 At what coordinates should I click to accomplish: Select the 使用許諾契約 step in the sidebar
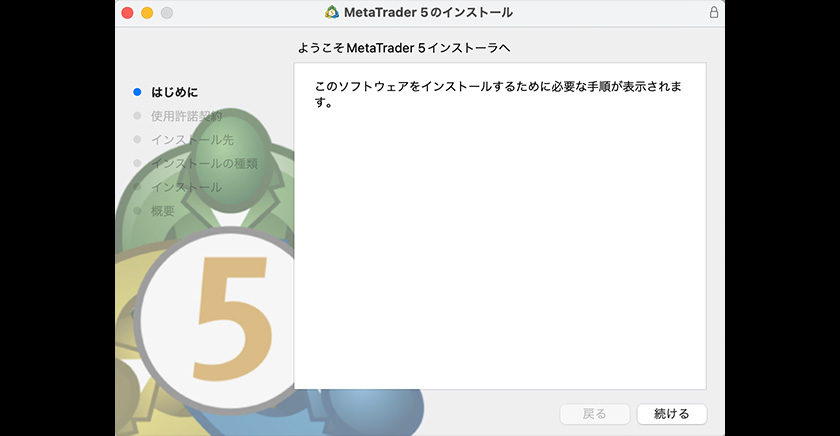[186, 116]
